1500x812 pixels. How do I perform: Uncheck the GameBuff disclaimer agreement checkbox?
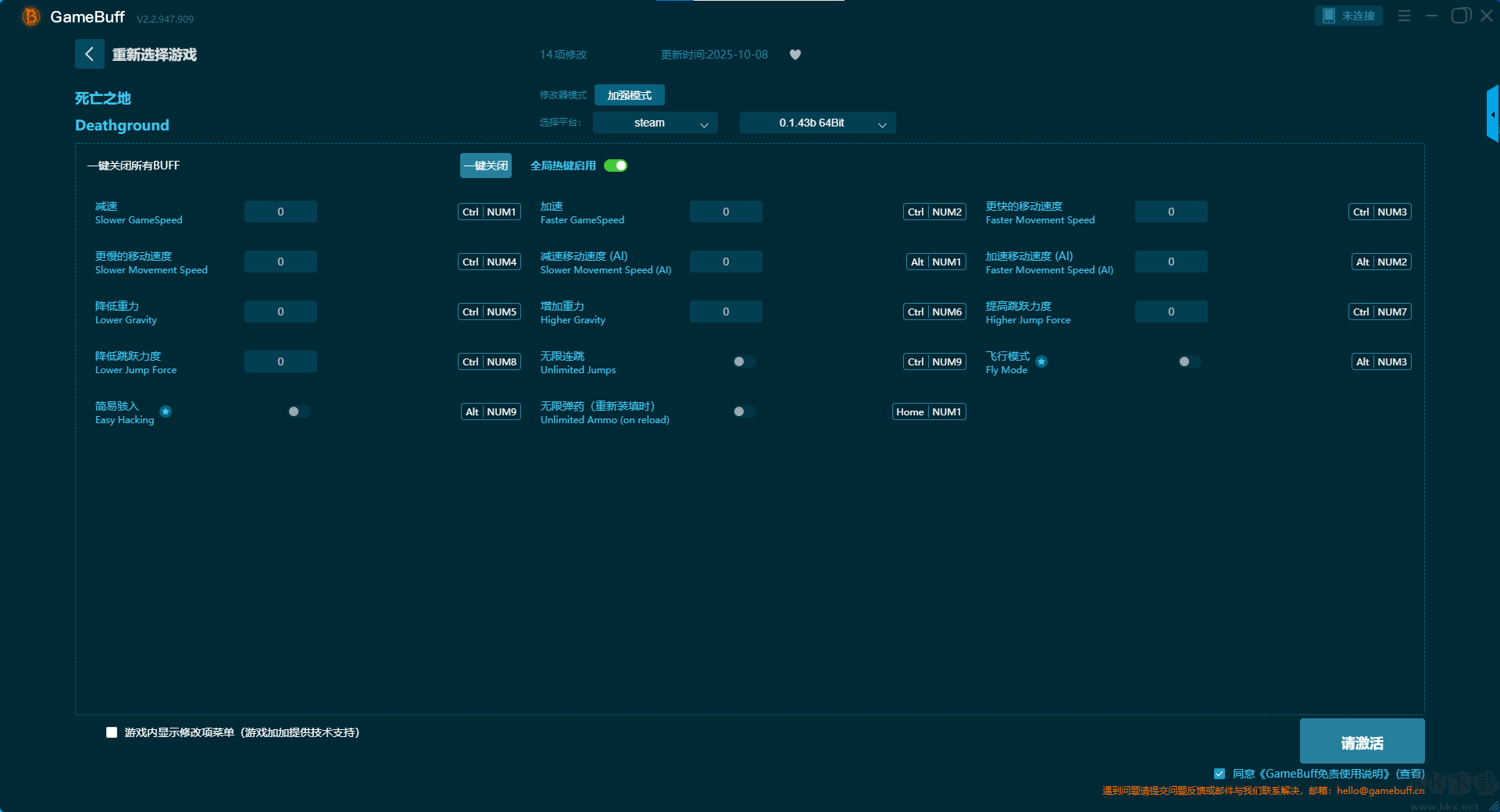point(1219,774)
